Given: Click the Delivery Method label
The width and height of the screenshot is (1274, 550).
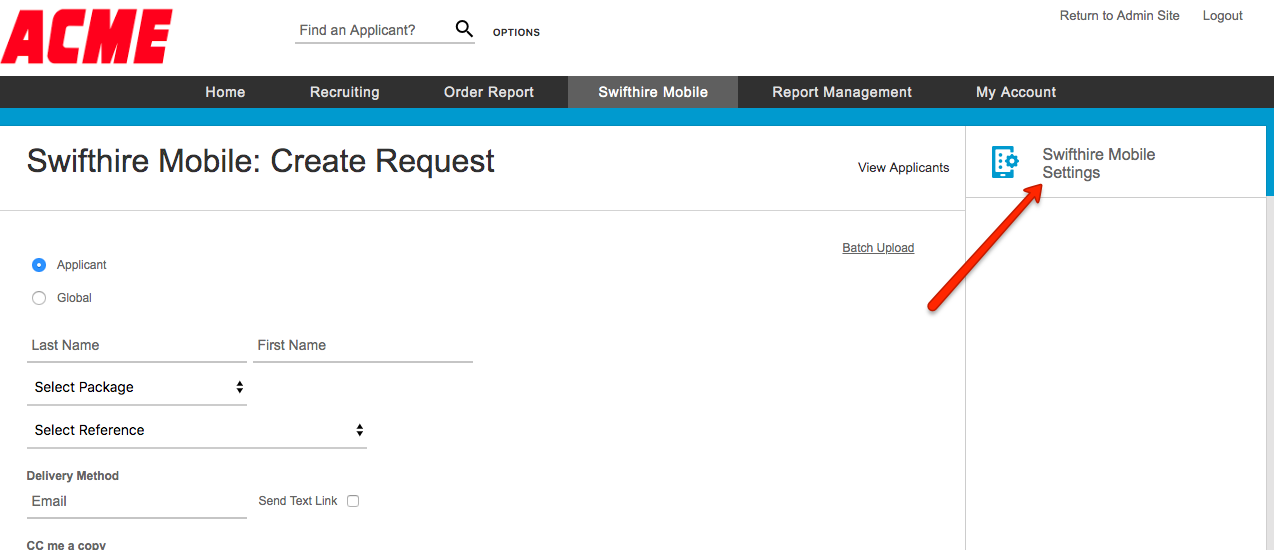Looking at the screenshot, I should [x=73, y=476].
